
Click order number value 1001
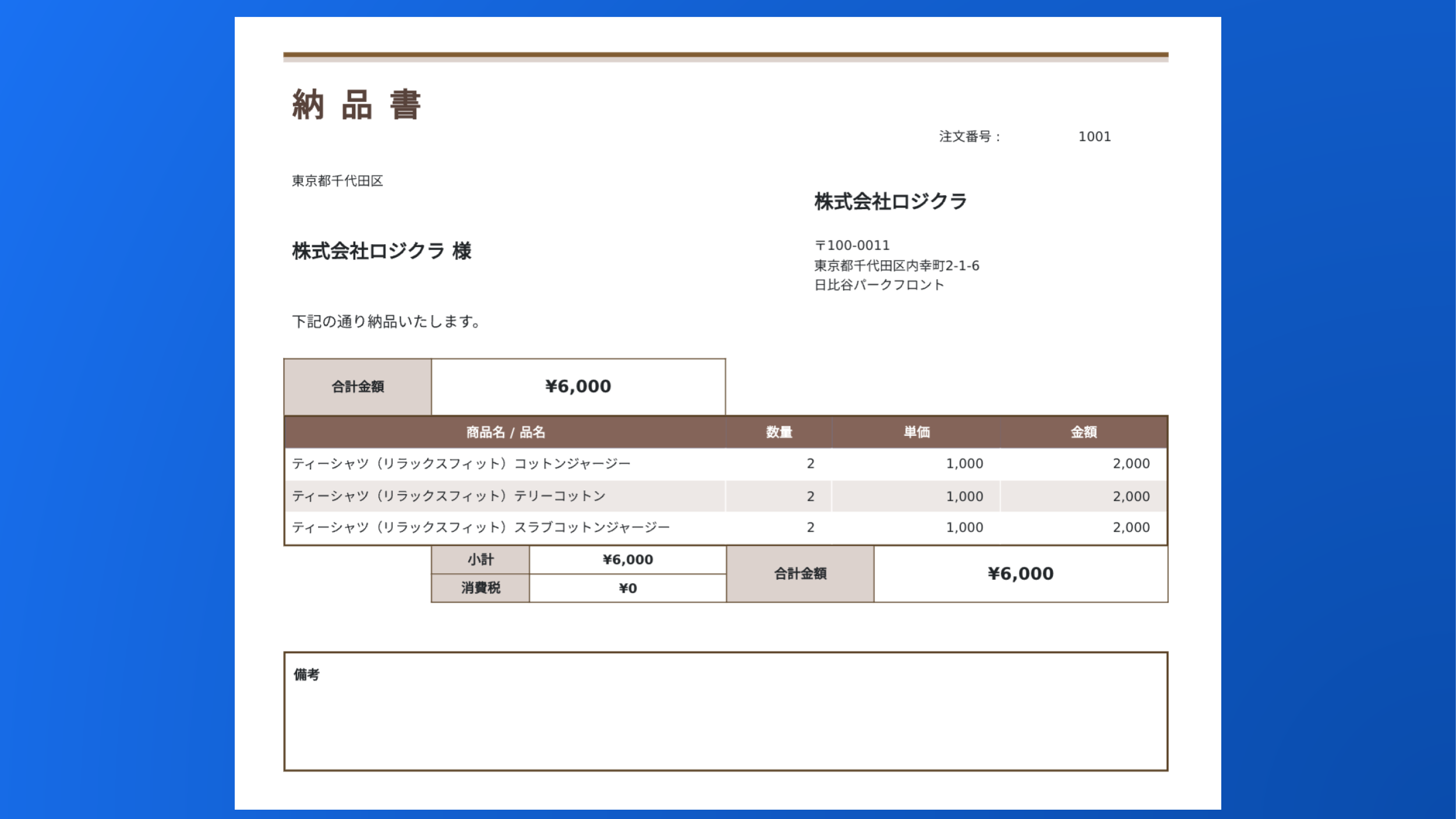(1094, 137)
